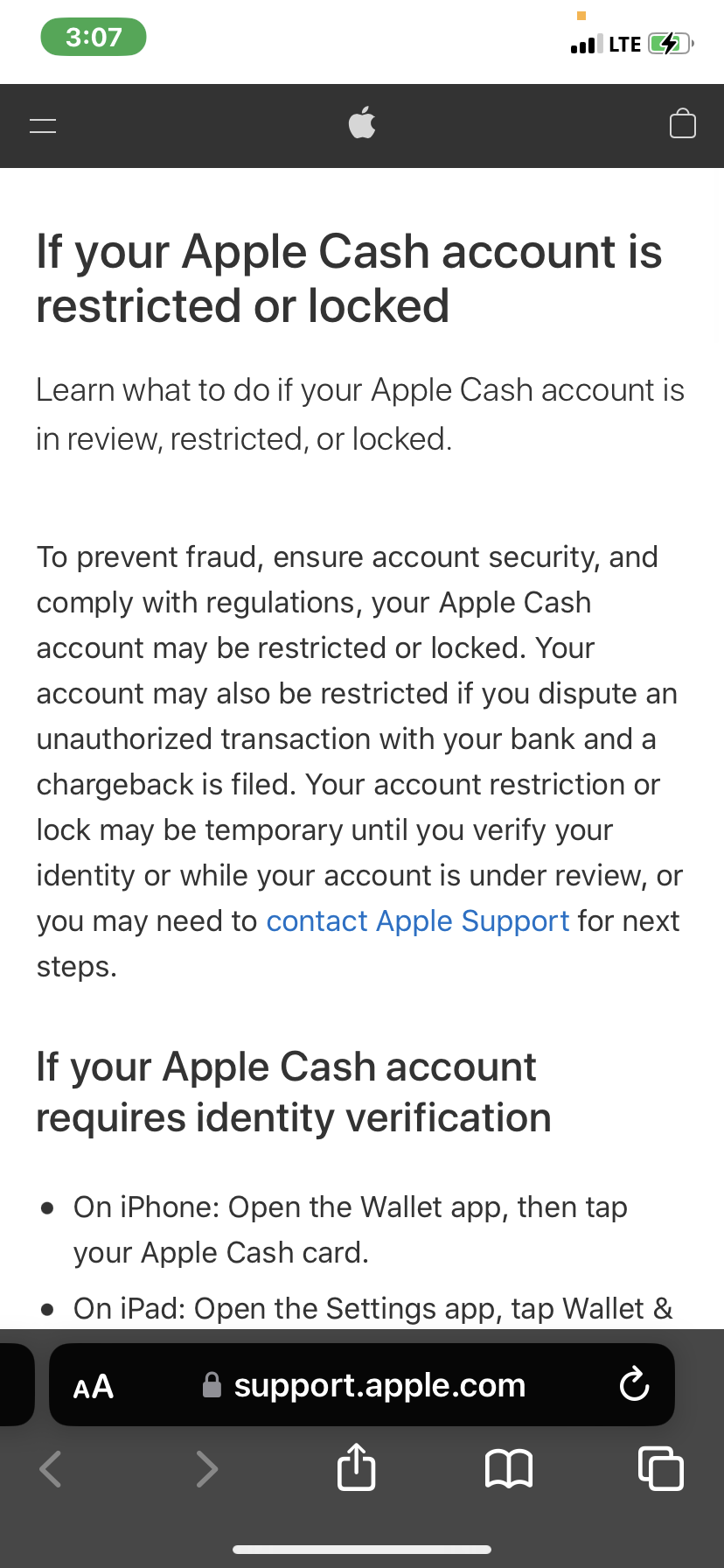724x1568 pixels.
Task: Tap the green 3:07 time pill
Action: [x=94, y=37]
